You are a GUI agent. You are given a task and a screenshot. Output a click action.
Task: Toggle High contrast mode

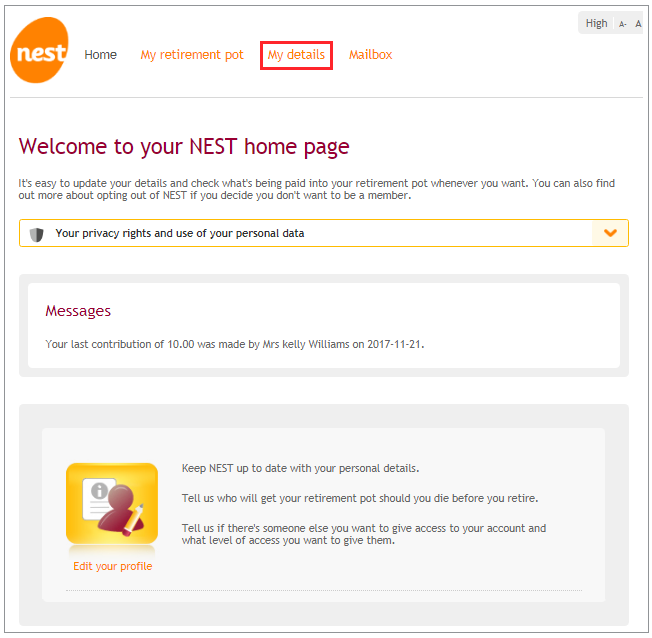pos(596,23)
